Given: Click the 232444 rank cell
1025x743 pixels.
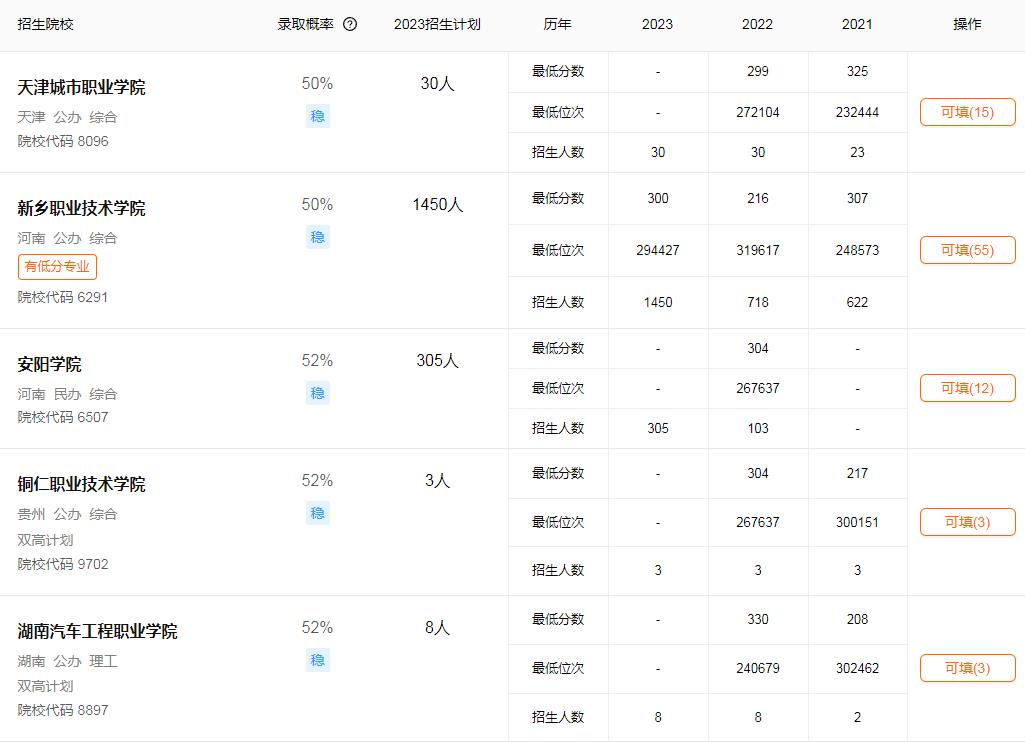Looking at the screenshot, I should (857, 112).
